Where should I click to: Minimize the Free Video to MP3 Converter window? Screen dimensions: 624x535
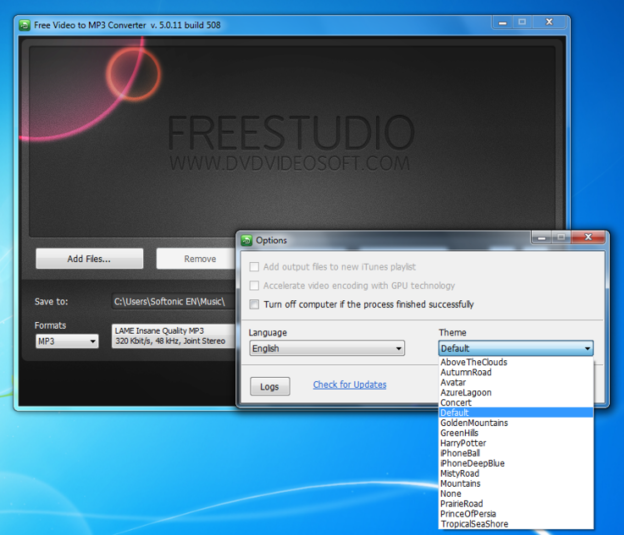tap(503, 22)
